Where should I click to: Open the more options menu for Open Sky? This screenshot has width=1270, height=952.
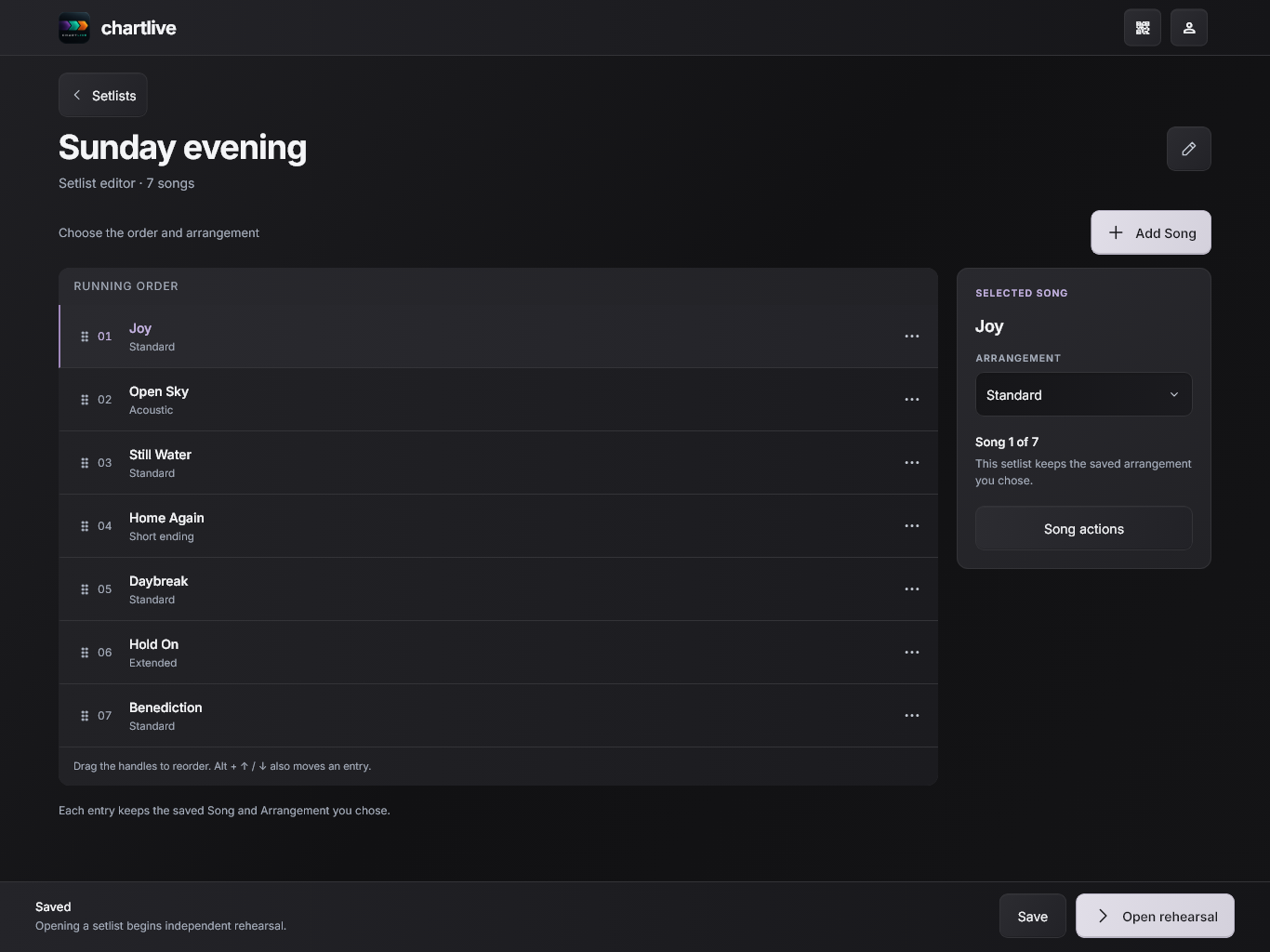[x=912, y=400]
